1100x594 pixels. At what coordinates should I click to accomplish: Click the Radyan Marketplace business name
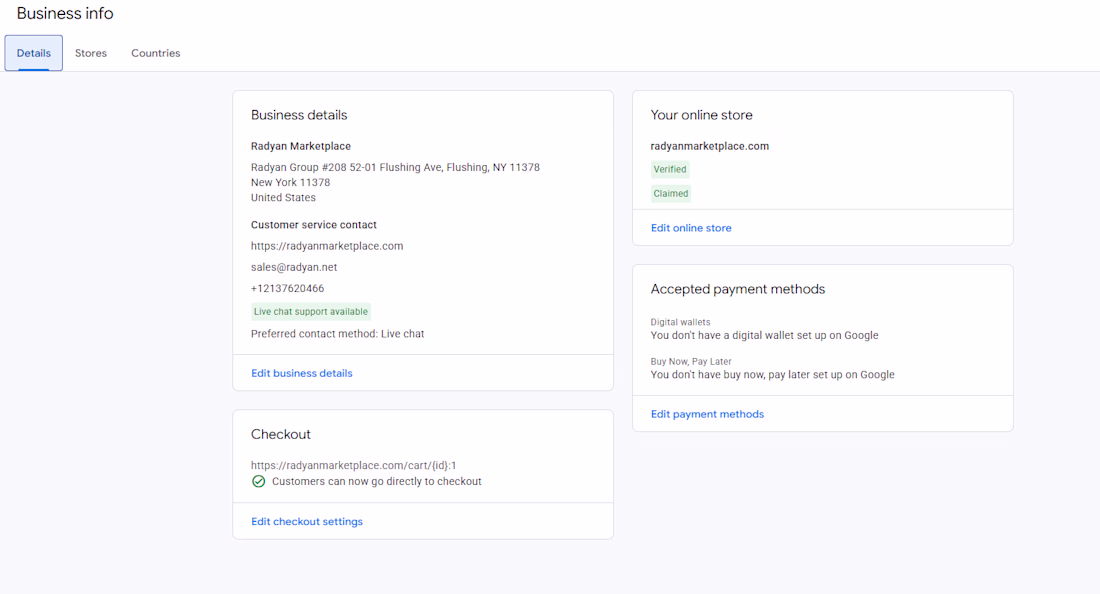301,146
